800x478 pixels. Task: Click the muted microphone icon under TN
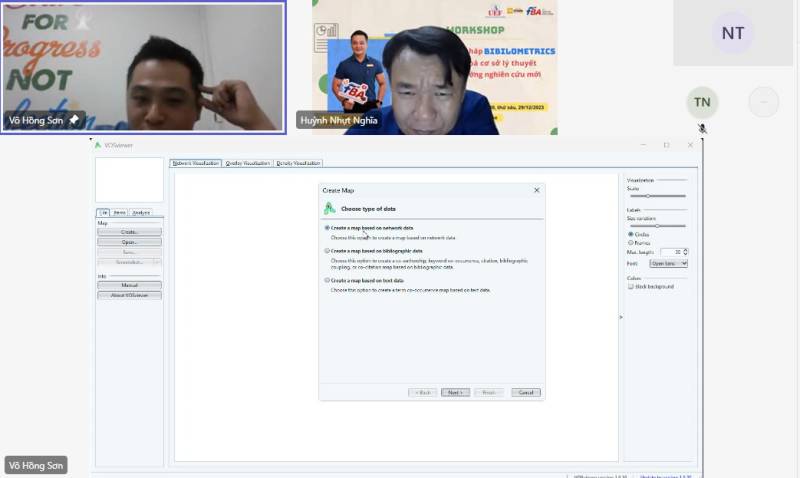[703, 129]
